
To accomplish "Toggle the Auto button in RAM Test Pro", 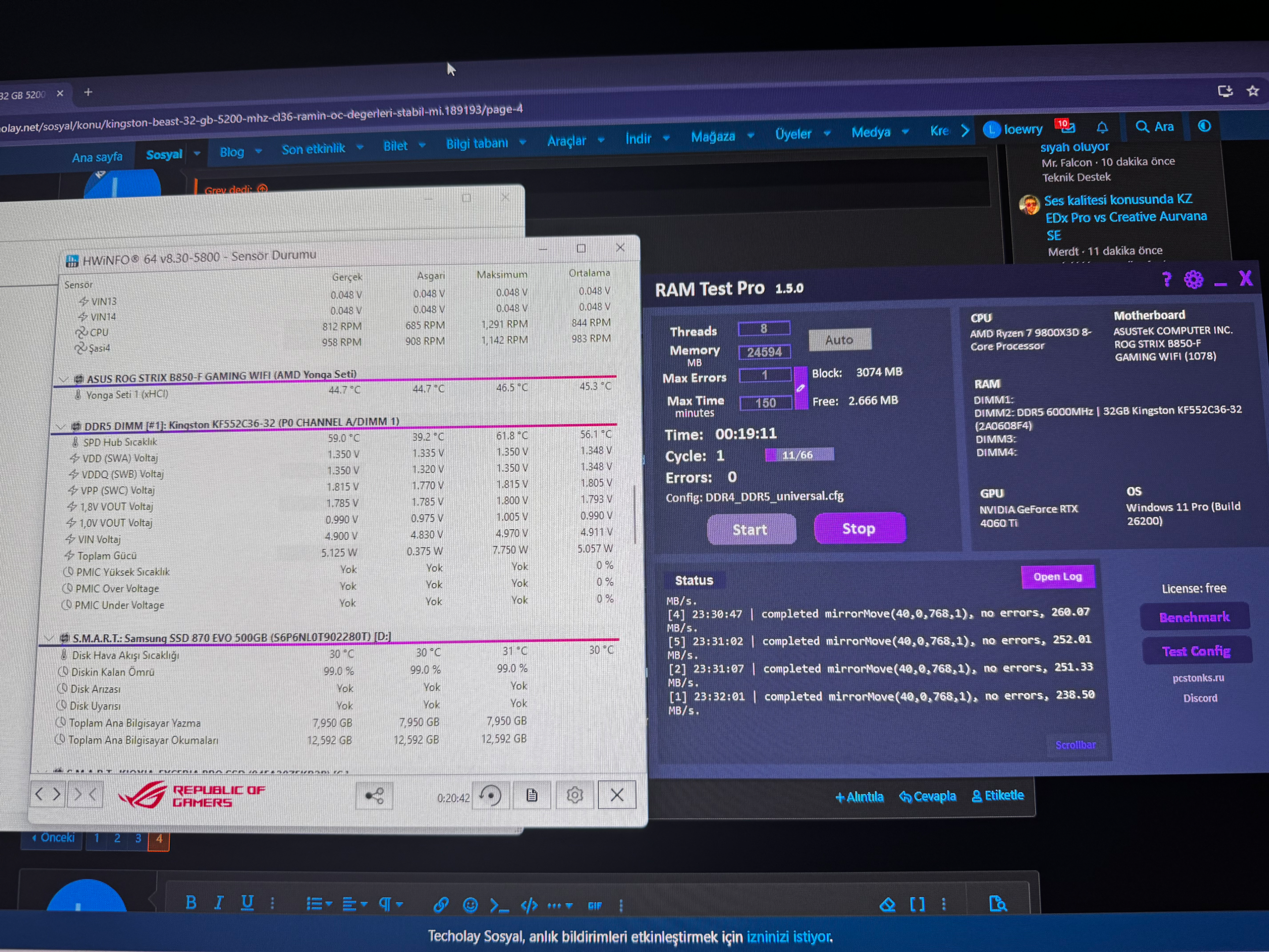I will [x=839, y=339].
